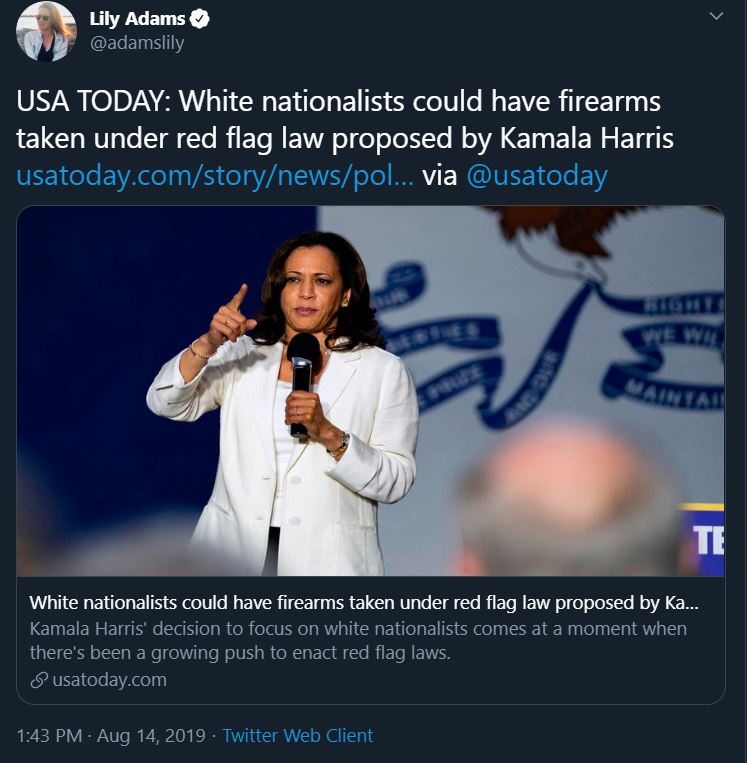The image size is (747, 763).
Task: Click the word 'via' in the tweet
Action: [x=440, y=176]
